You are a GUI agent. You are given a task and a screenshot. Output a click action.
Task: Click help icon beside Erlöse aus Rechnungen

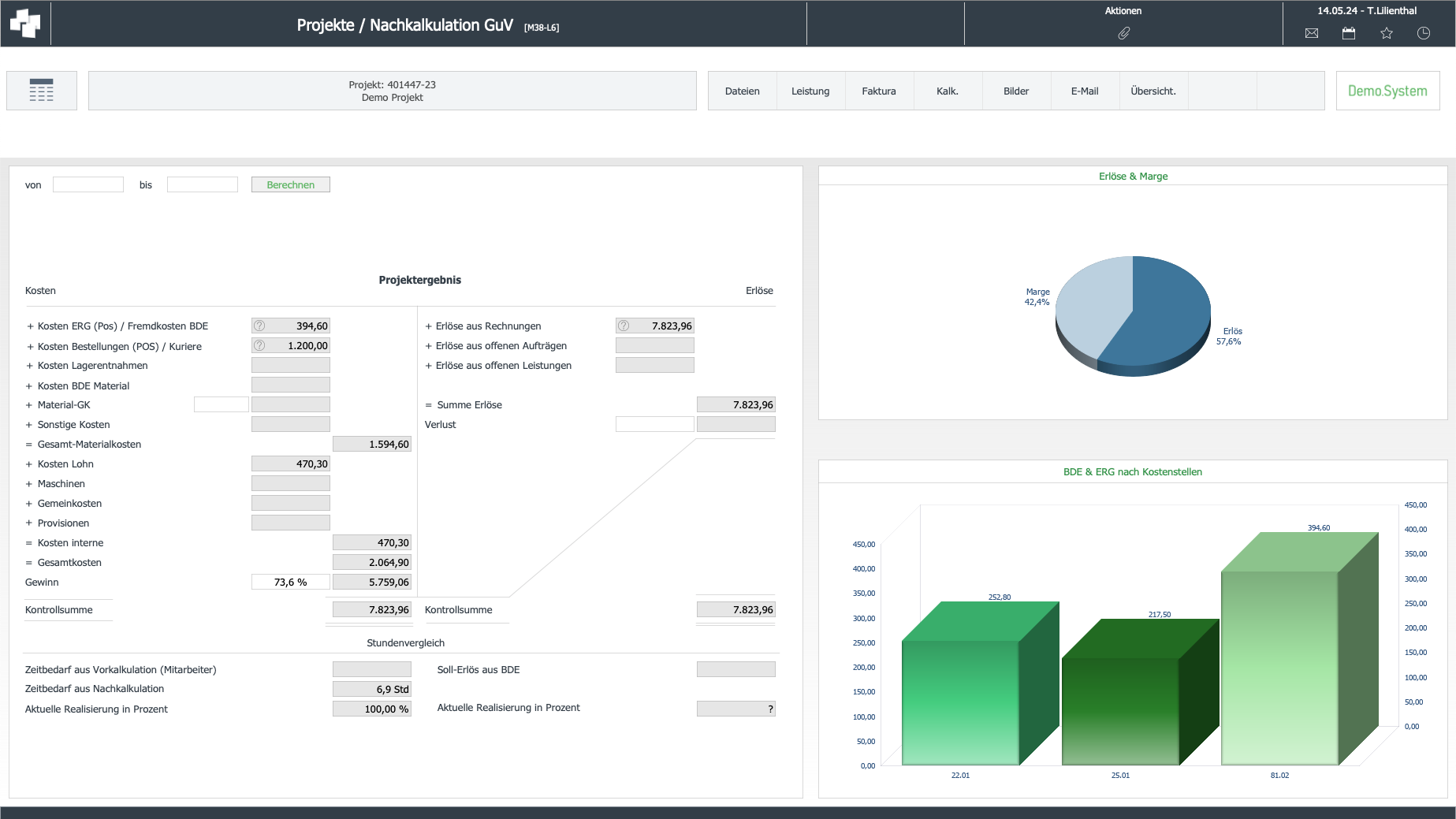624,326
